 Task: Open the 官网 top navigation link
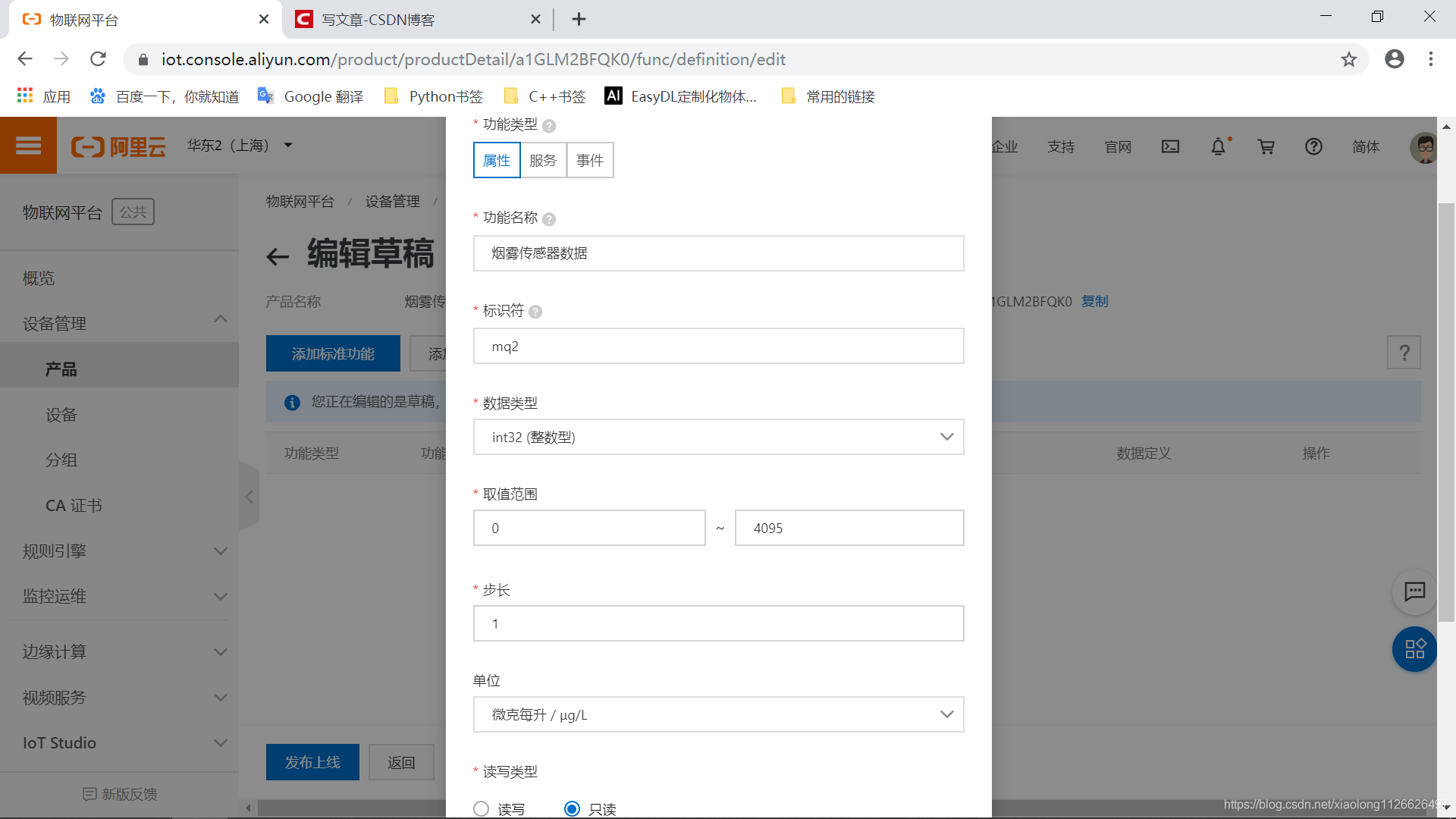click(x=1118, y=146)
